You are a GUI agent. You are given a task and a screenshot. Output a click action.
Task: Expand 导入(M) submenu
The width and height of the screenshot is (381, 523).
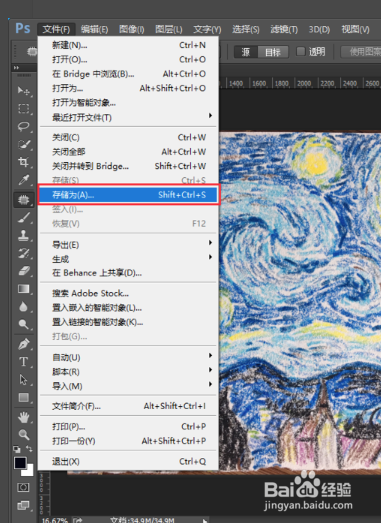coord(128,386)
